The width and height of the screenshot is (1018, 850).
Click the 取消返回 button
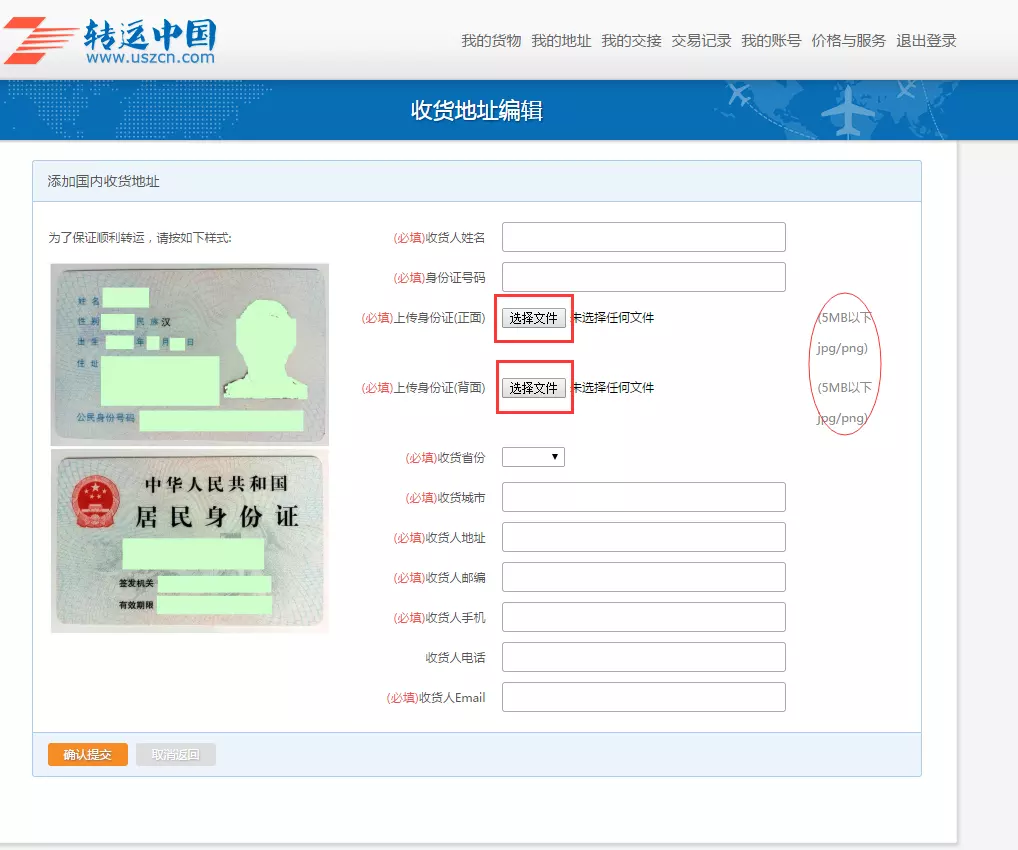(x=175, y=755)
